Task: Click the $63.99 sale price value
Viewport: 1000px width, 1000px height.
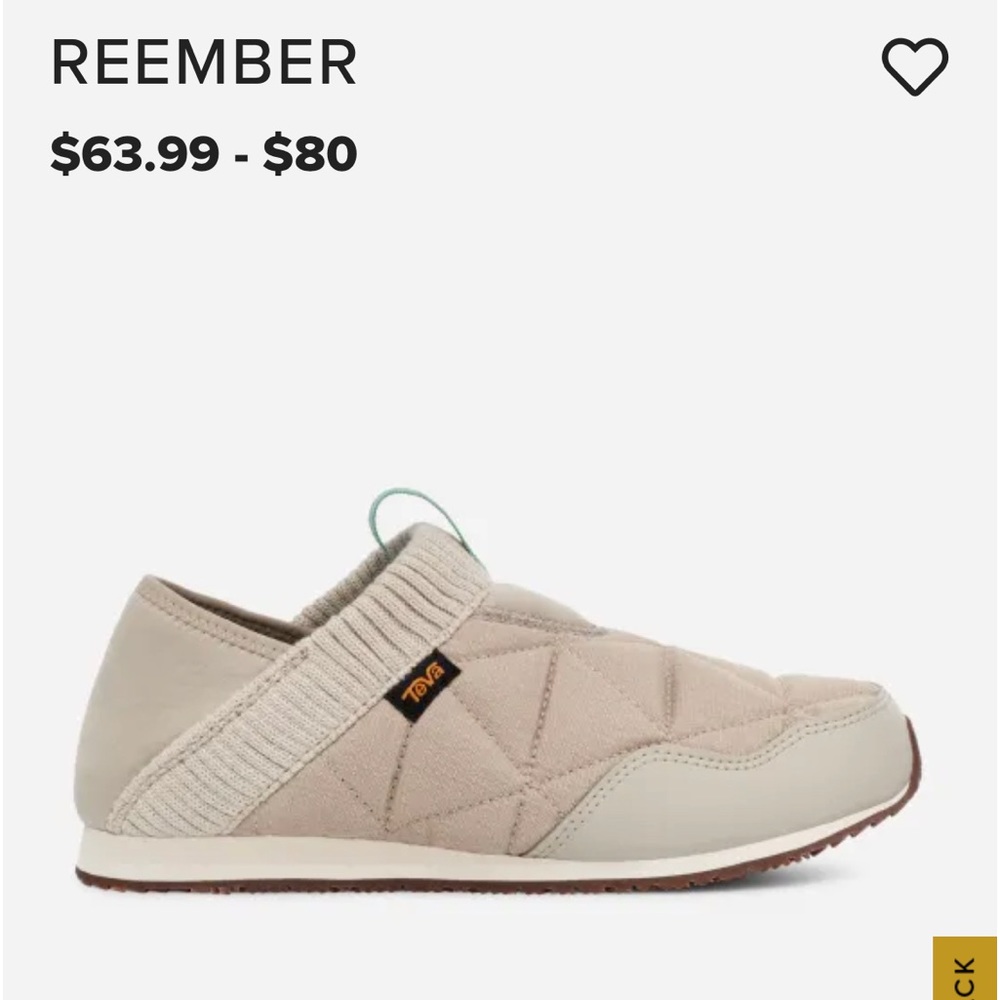Action: (x=135, y=153)
